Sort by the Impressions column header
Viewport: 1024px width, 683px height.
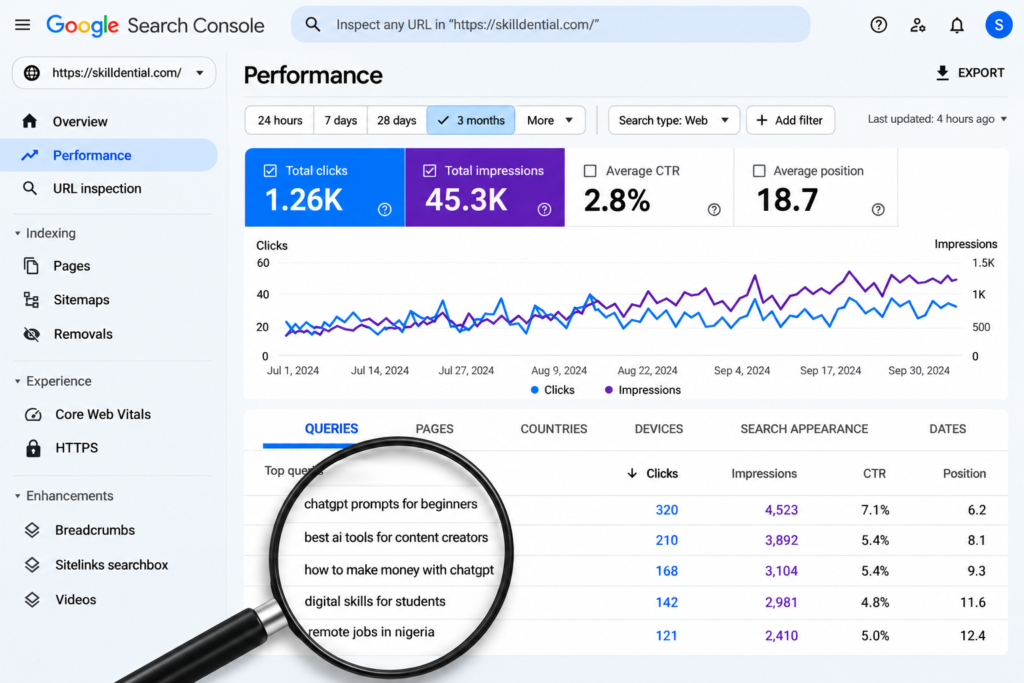tap(764, 473)
